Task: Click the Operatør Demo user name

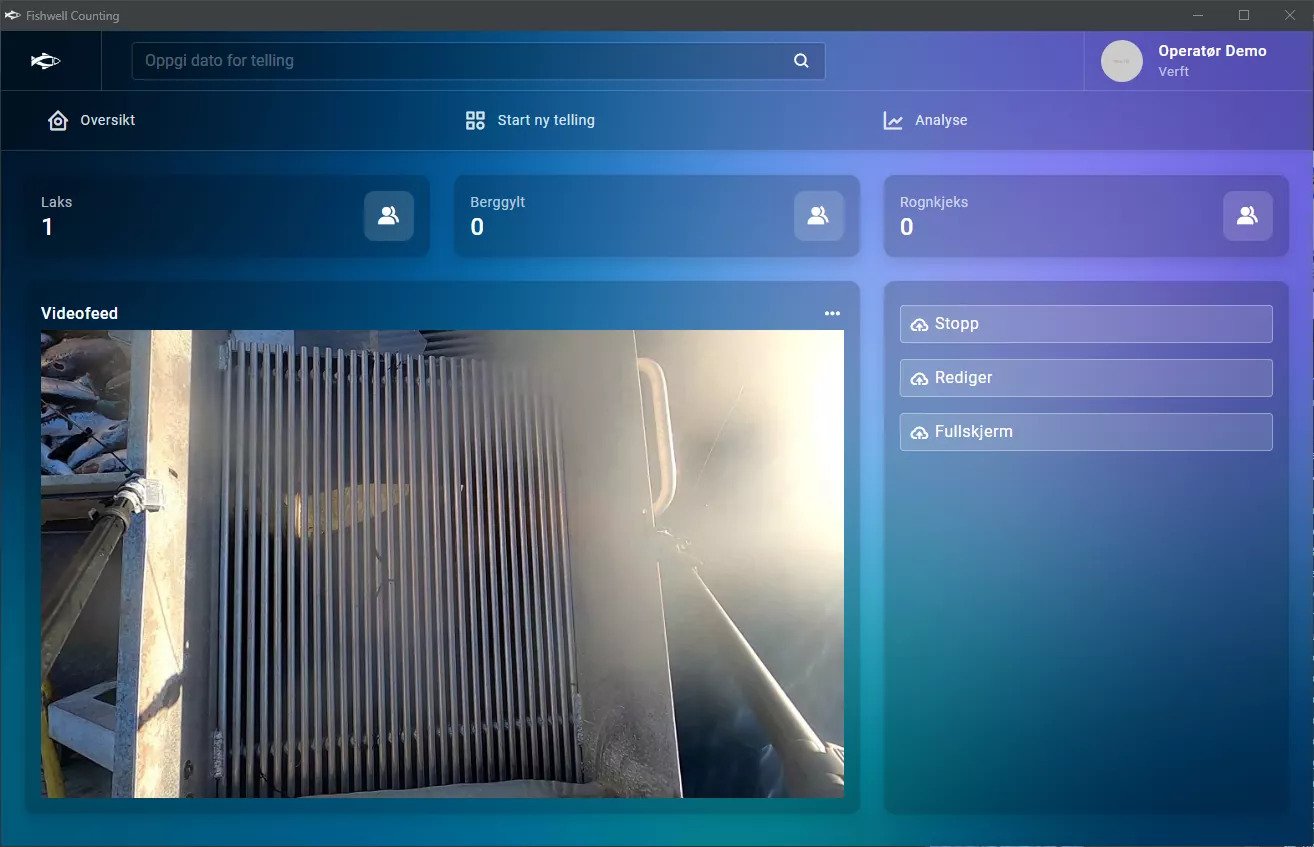Action: [1212, 51]
